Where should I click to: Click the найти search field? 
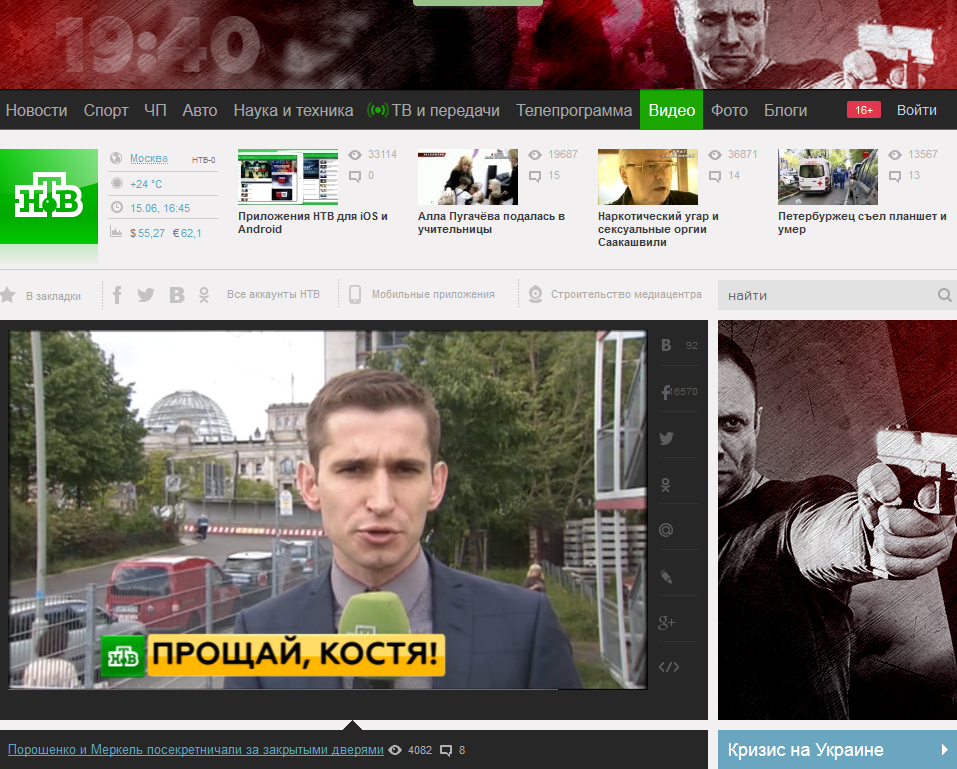(x=829, y=295)
